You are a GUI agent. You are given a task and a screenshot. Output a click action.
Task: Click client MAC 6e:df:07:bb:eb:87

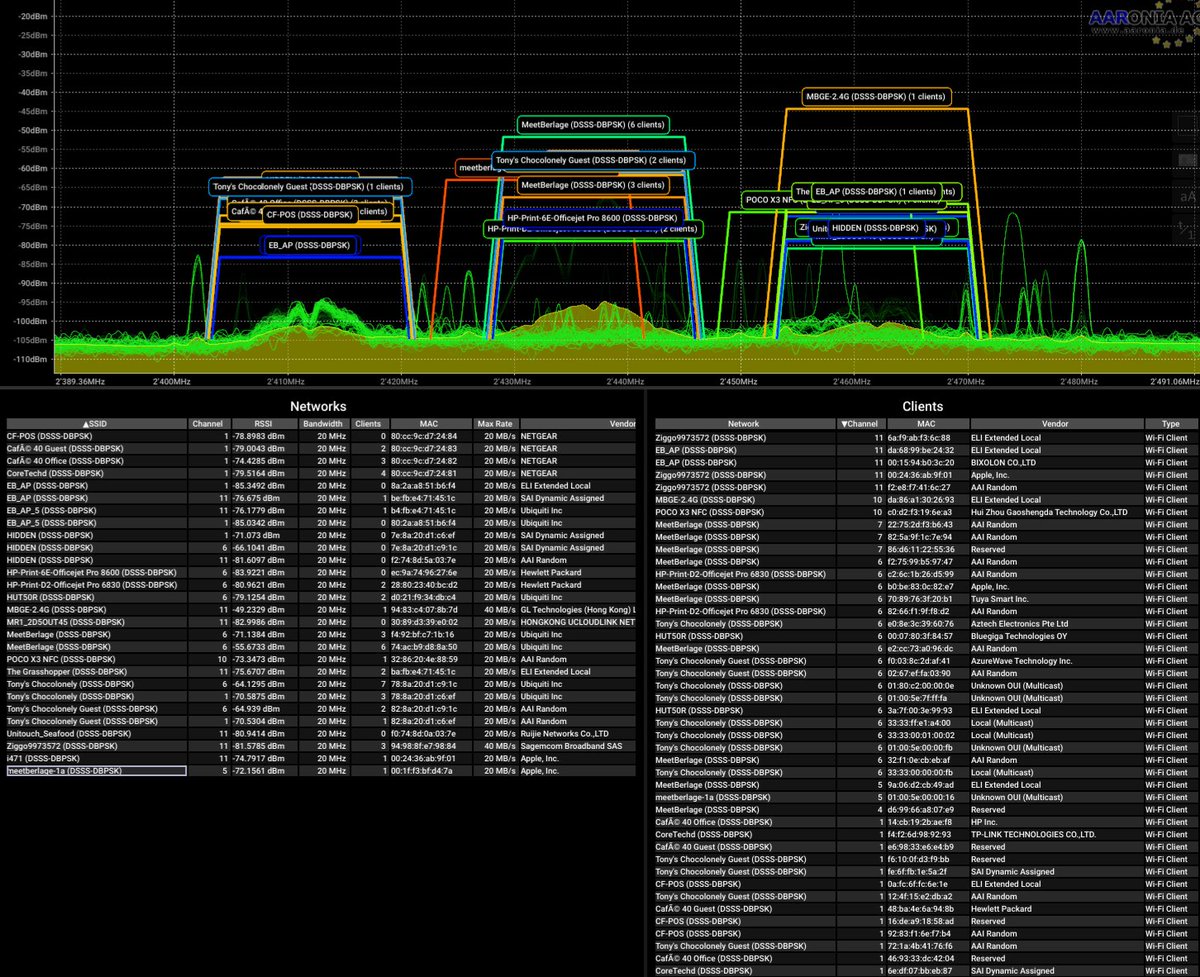pos(919,971)
